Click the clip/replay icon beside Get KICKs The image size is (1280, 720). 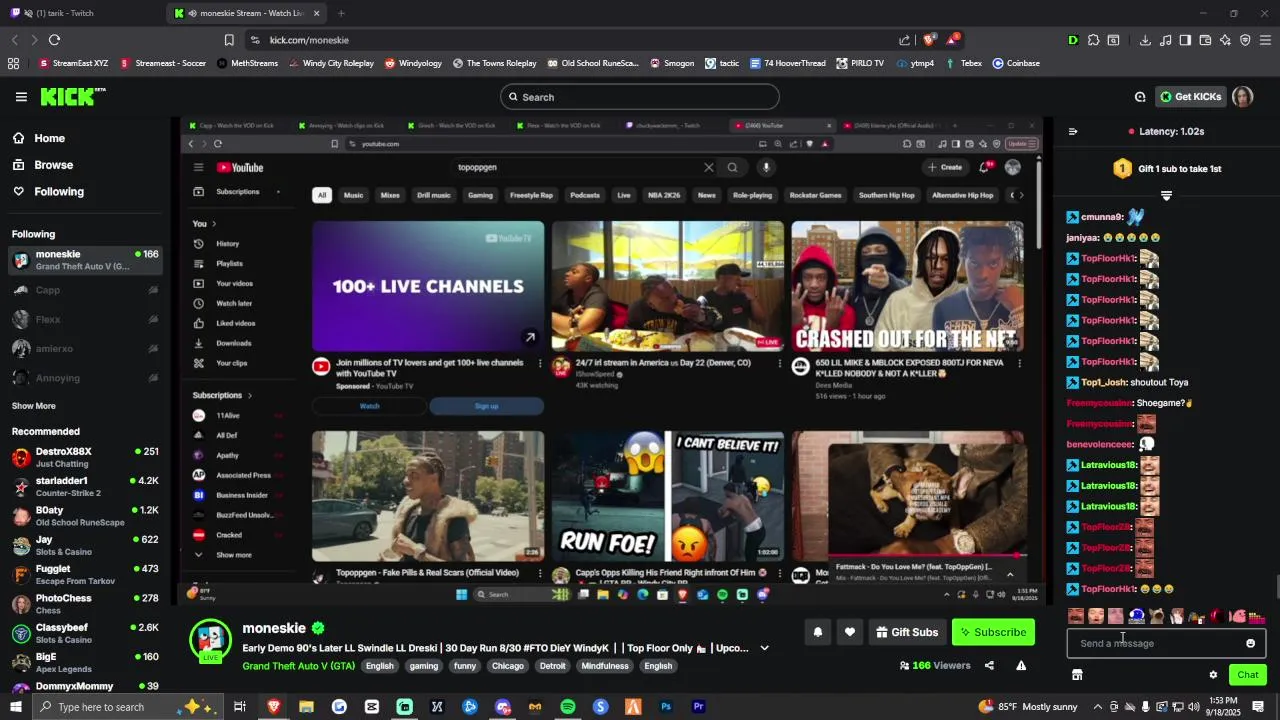point(1140,97)
